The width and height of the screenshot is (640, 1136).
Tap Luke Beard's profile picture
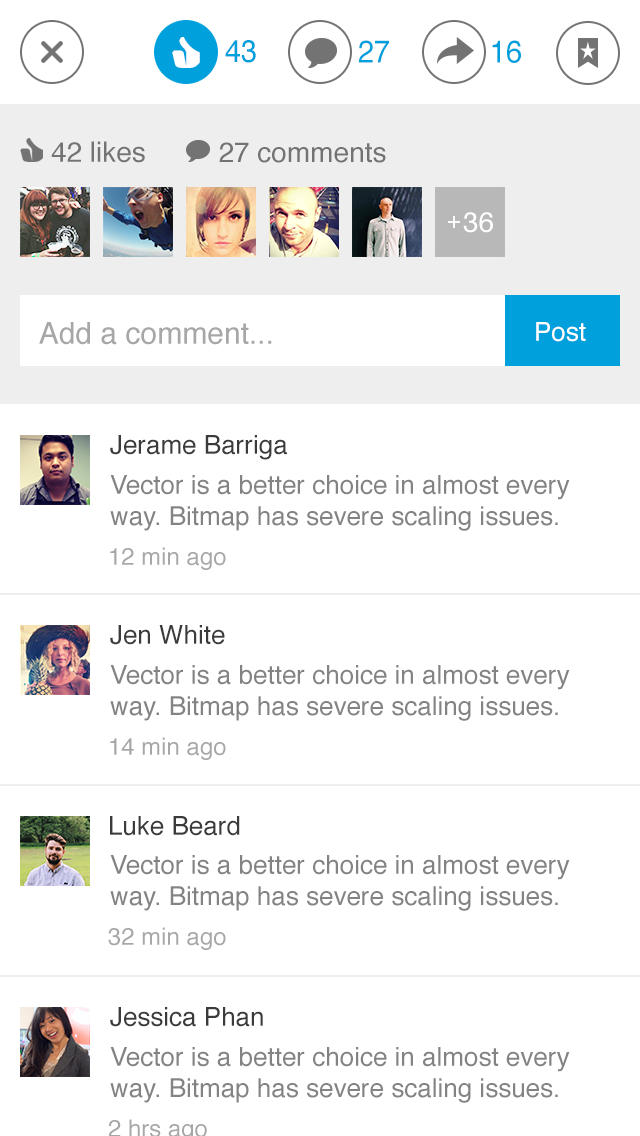54,851
